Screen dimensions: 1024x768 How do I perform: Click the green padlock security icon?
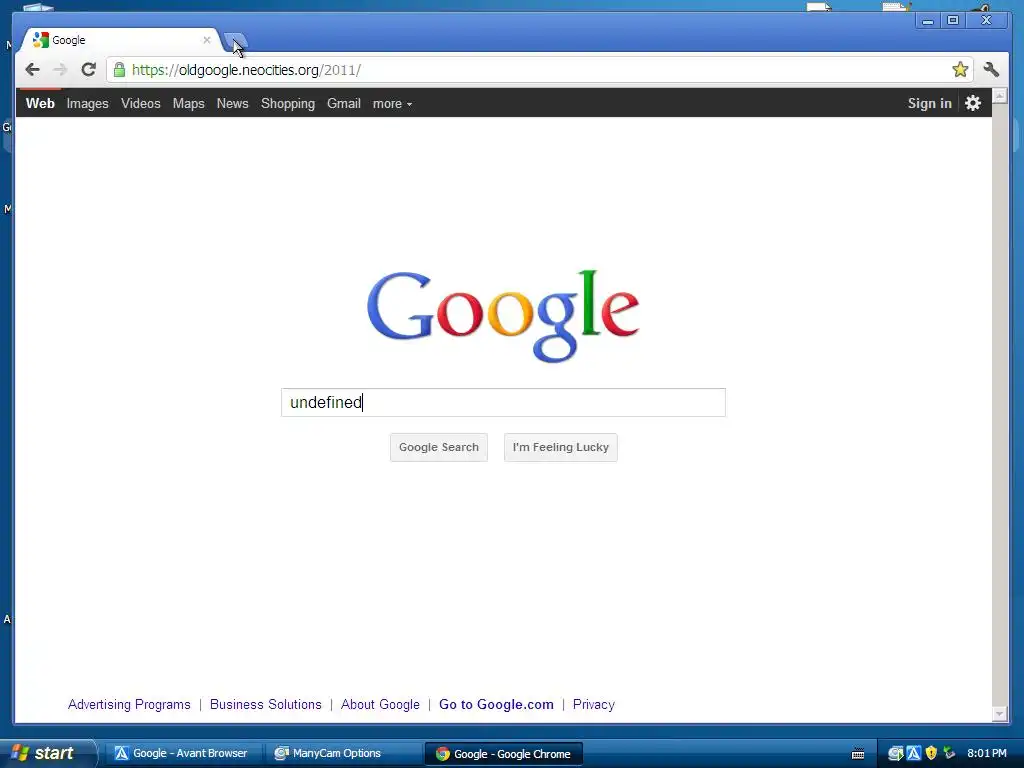pyautogui.click(x=119, y=70)
